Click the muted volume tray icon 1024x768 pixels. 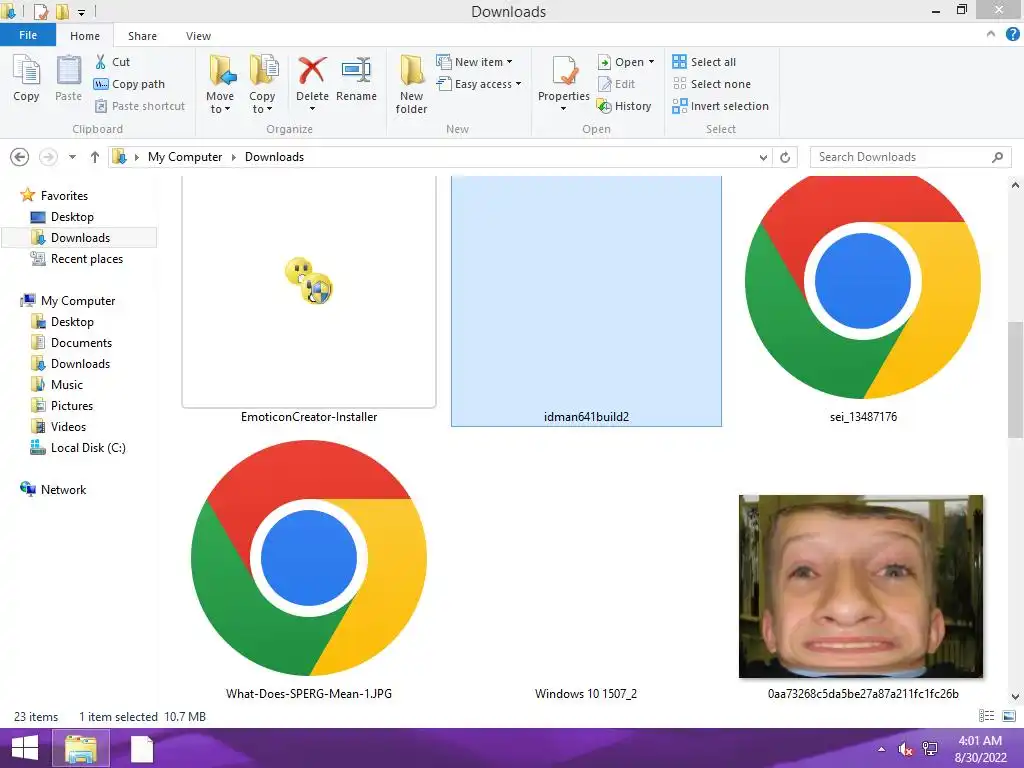tap(904, 749)
